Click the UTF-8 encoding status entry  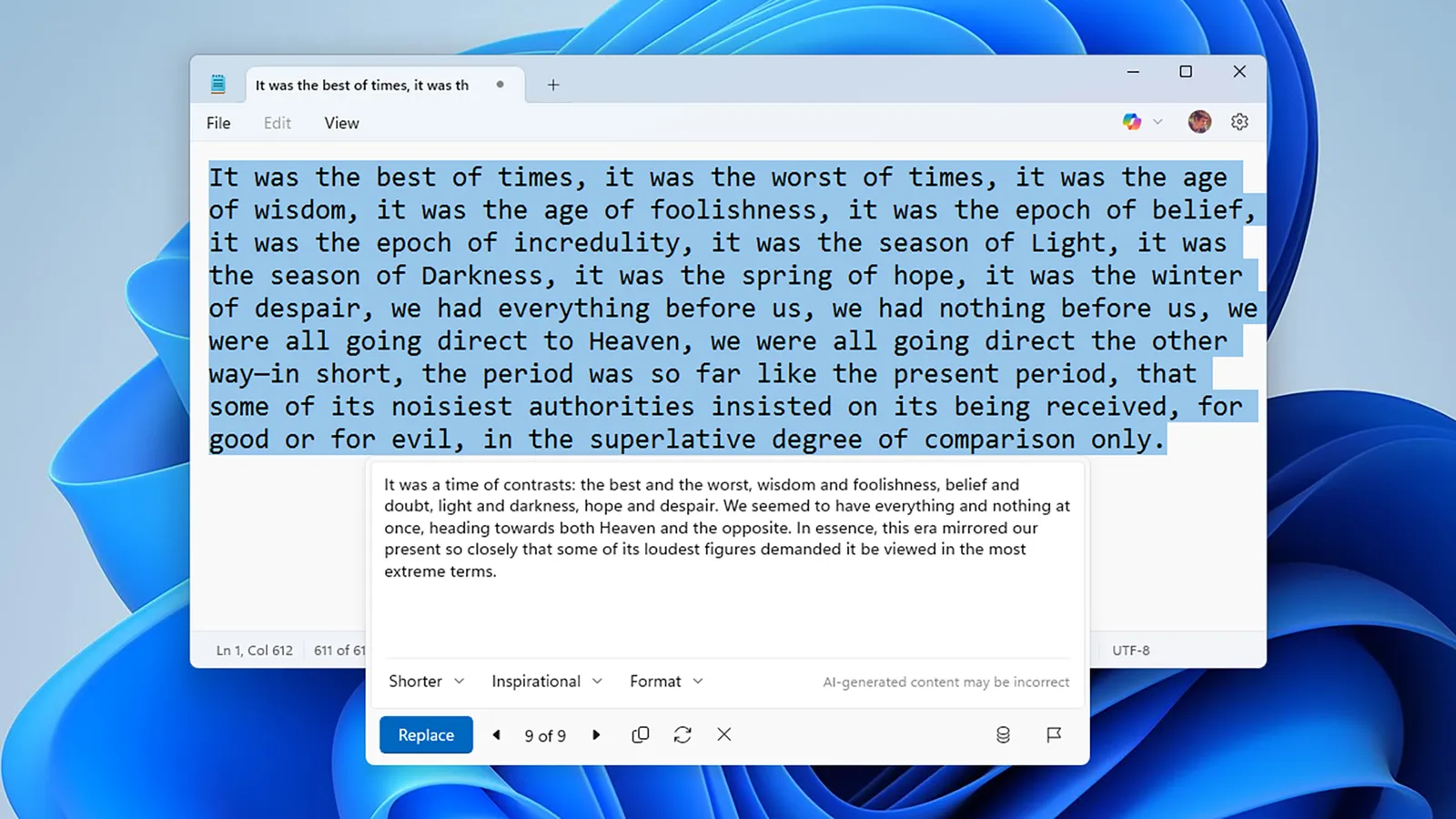click(1131, 651)
